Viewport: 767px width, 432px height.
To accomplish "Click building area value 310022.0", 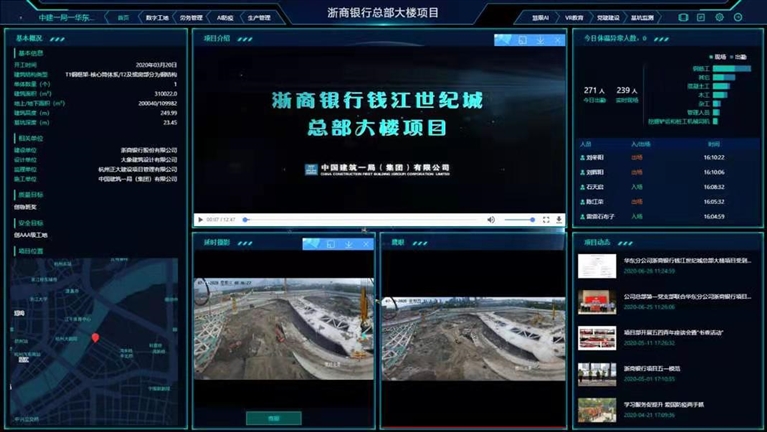I will pyautogui.click(x=166, y=93).
